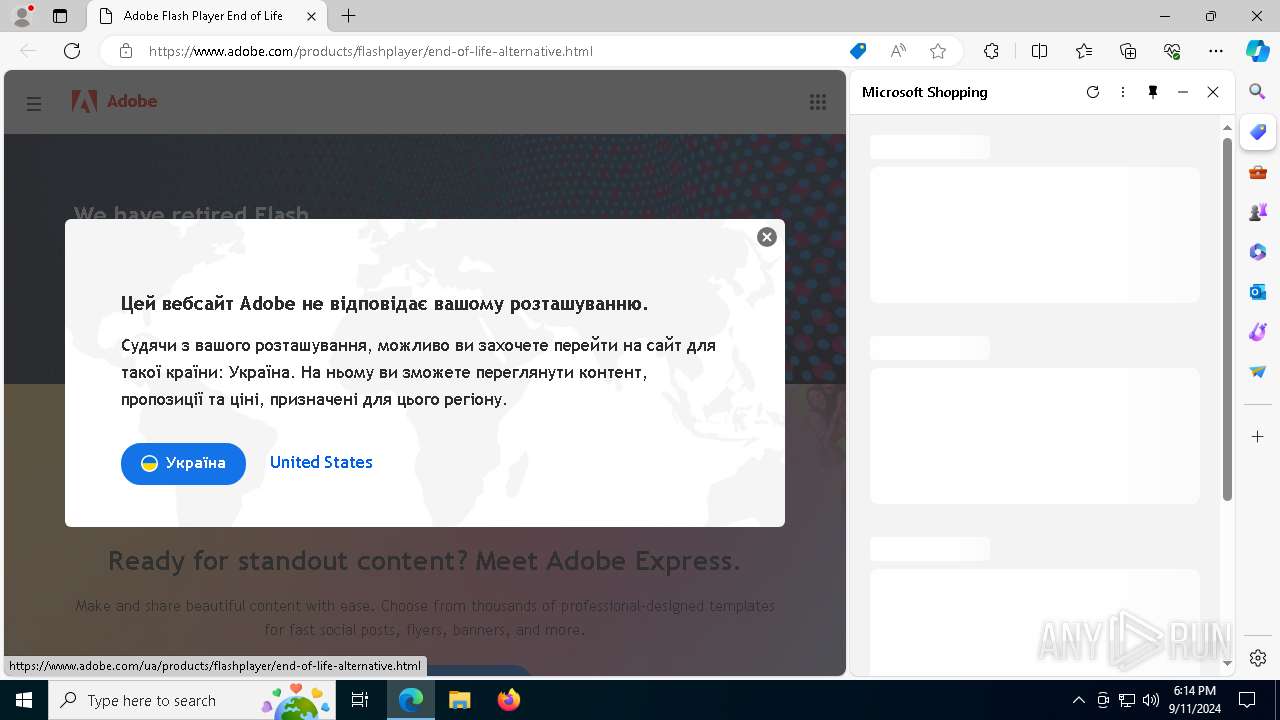
Task: Open sidebar Microsoft 365 icon
Action: (x=1258, y=252)
